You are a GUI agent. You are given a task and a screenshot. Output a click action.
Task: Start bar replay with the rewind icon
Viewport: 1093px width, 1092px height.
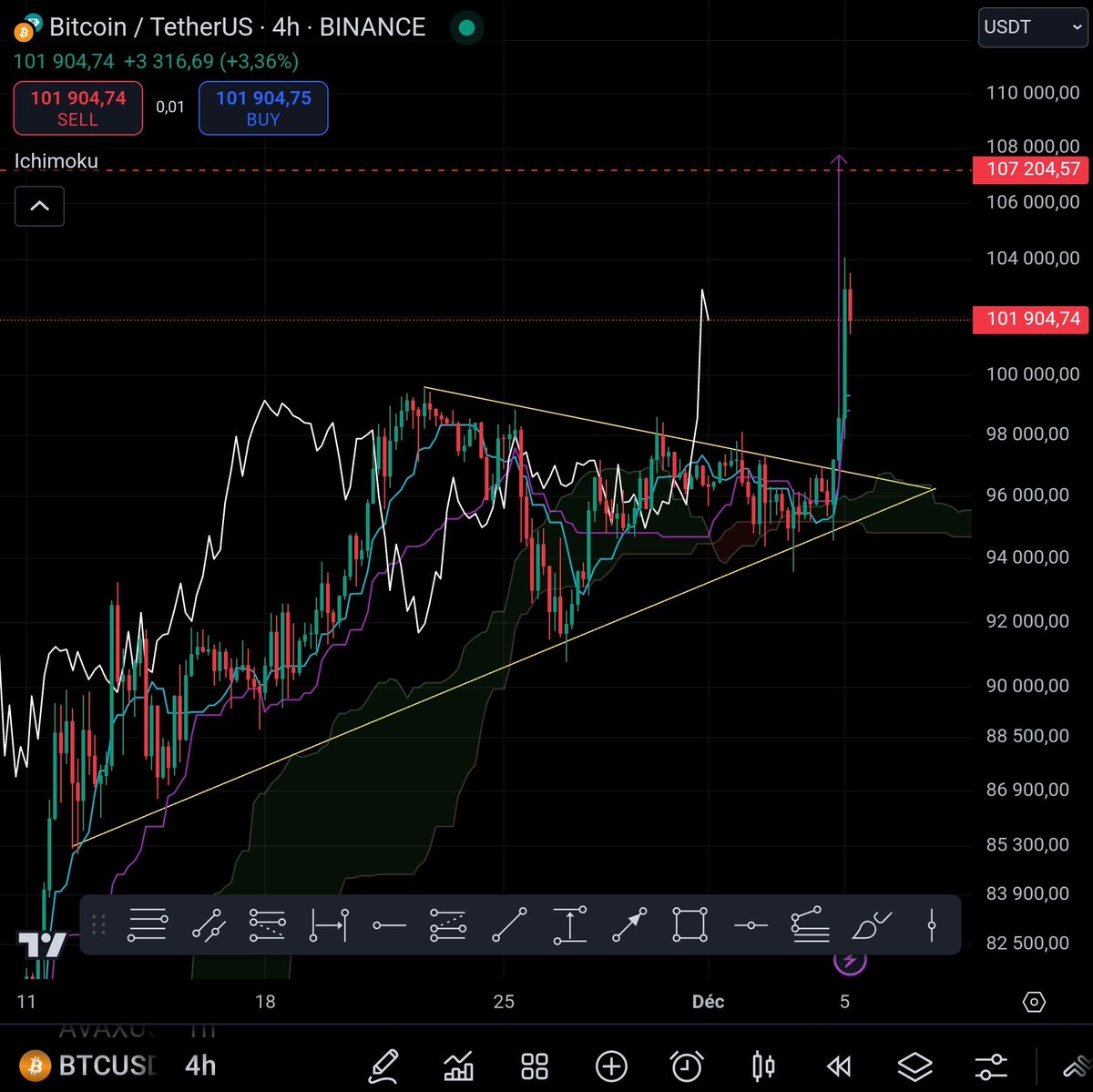click(x=839, y=1066)
